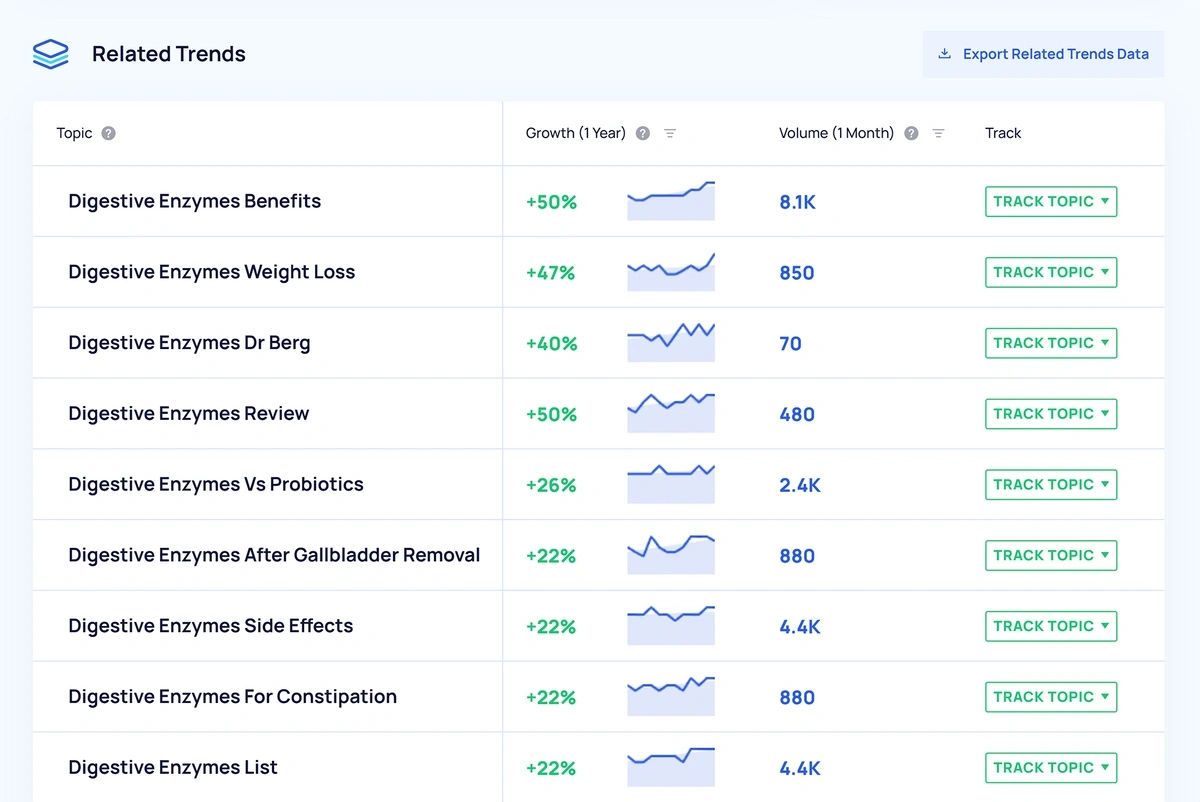Image resolution: width=1200 pixels, height=802 pixels.
Task: Open Track Topic dropdown for Digestive Enzymes Review
Action: tap(1051, 414)
